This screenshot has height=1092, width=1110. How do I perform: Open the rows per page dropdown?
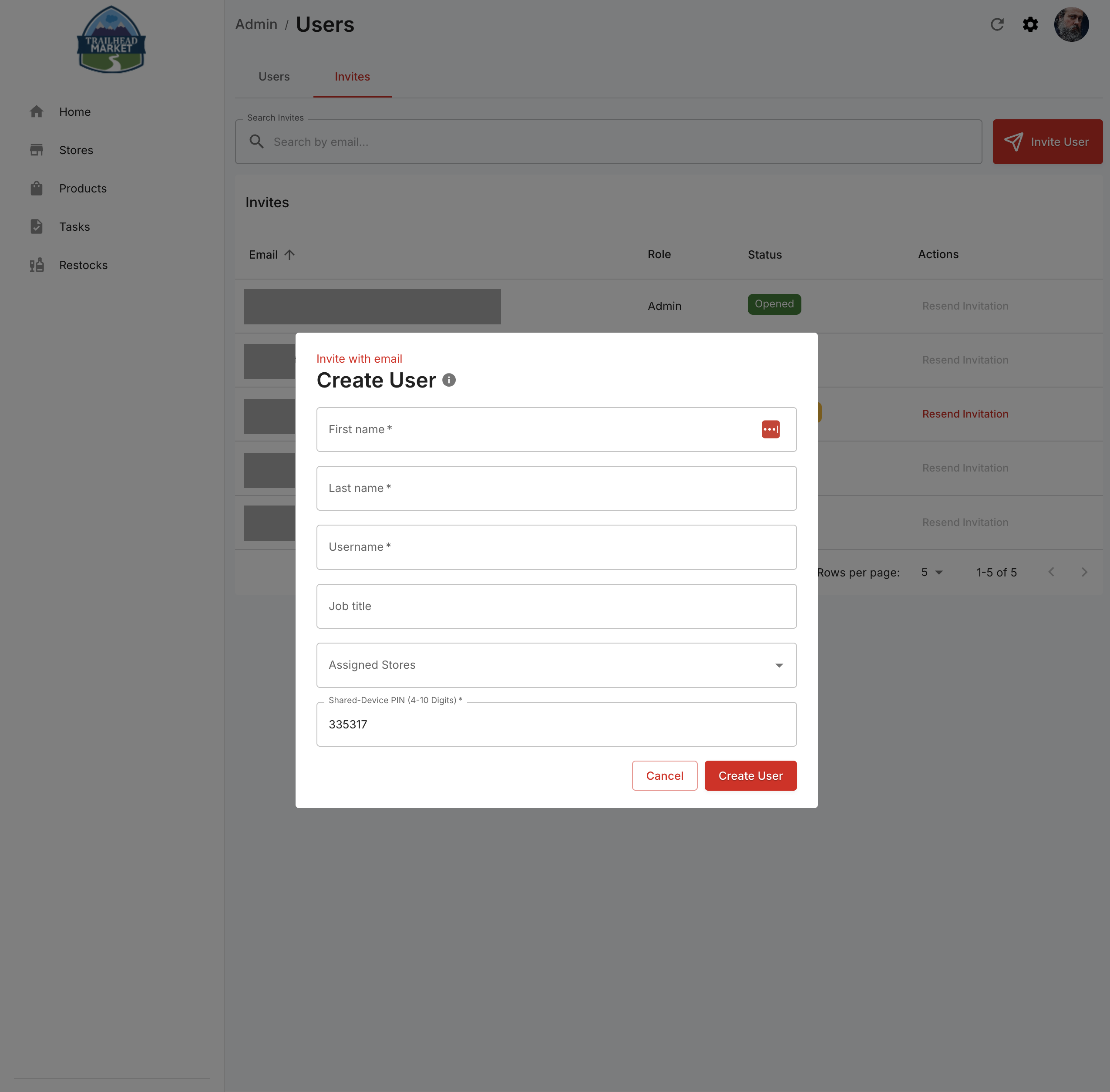coord(932,573)
